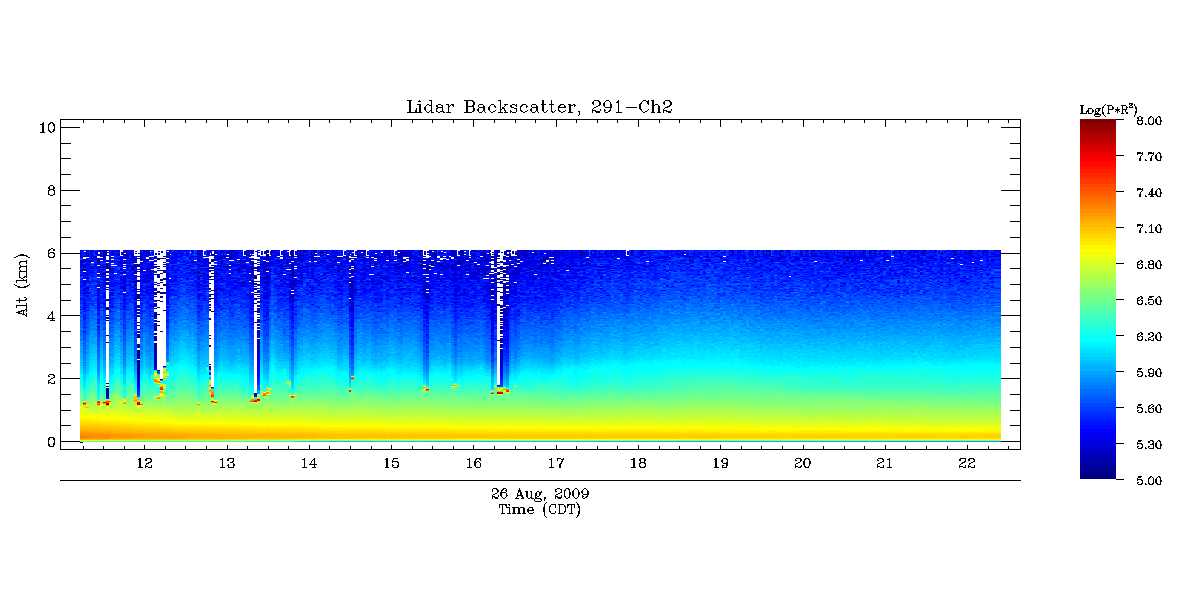Click the colorbar value 6.80
The width and height of the screenshot is (1200, 600).
[1149, 265]
